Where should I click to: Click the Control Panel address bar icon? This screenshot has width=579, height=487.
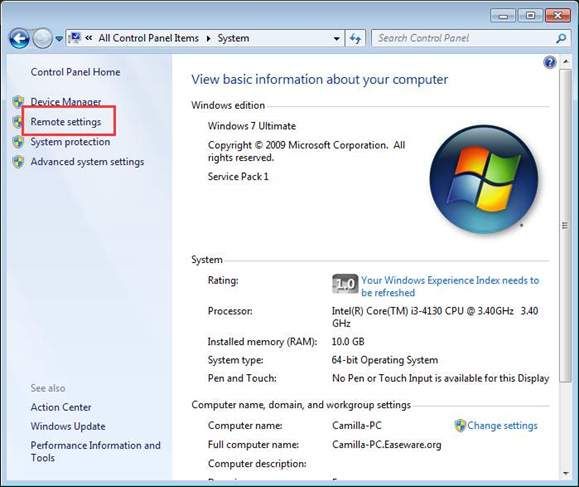(x=75, y=38)
